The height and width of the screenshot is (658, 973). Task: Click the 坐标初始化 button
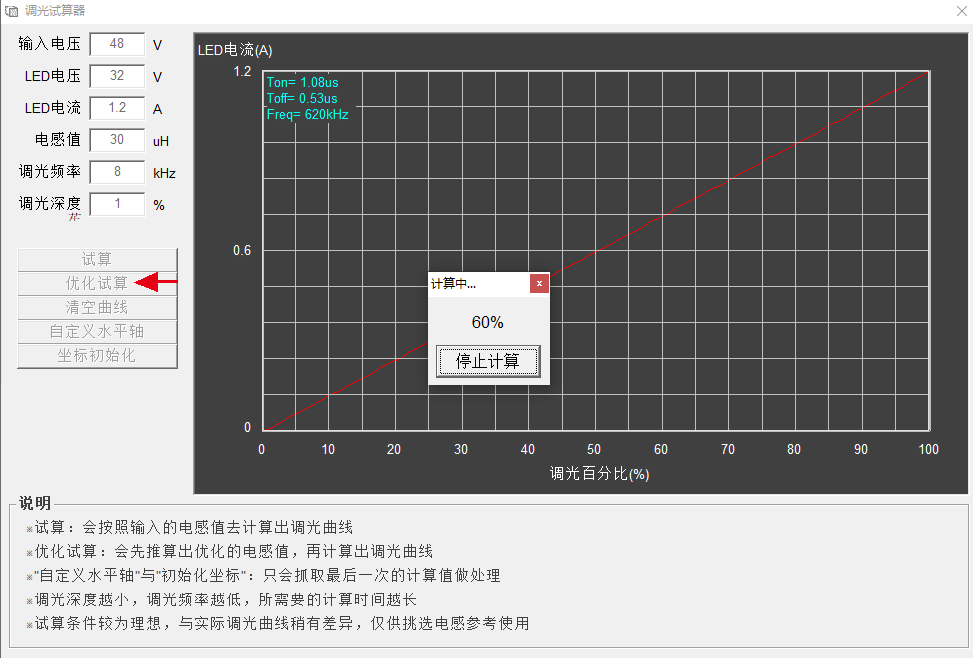pos(97,356)
